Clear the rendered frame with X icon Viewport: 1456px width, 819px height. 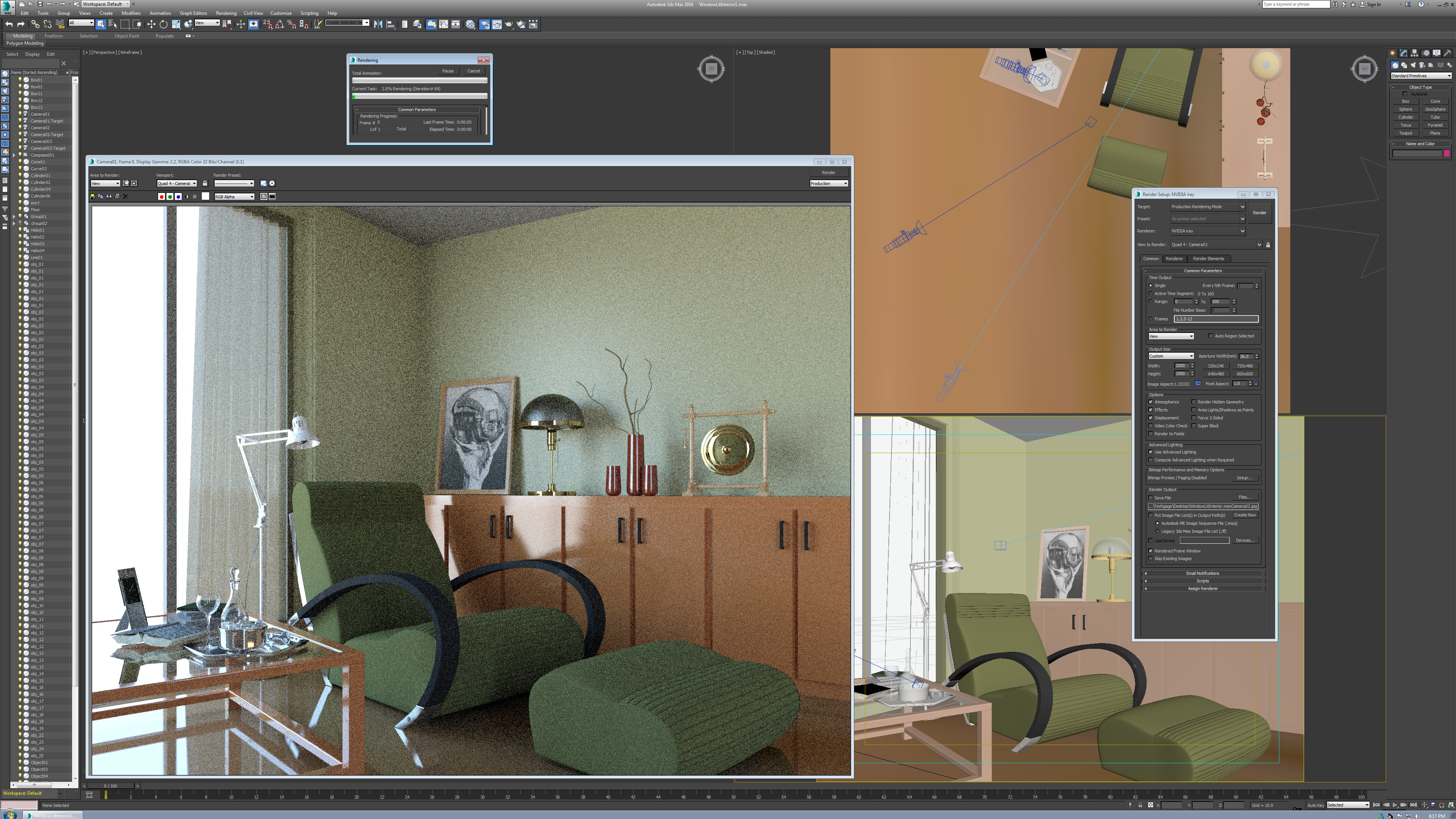126,196
